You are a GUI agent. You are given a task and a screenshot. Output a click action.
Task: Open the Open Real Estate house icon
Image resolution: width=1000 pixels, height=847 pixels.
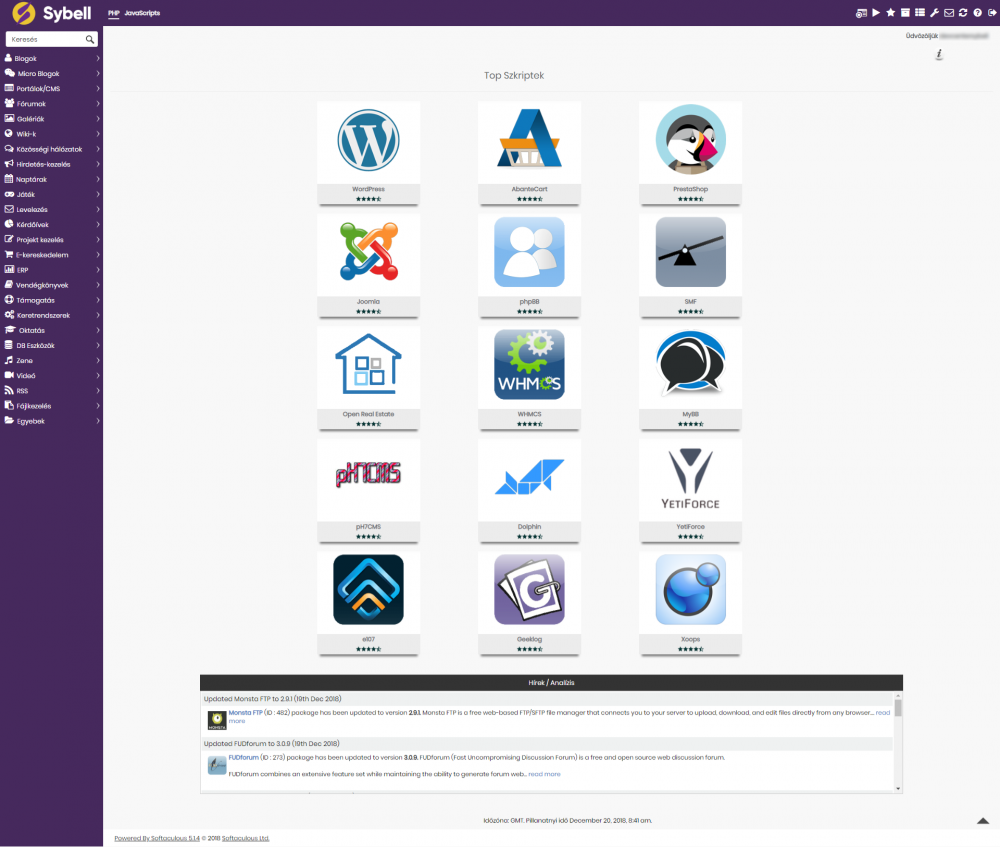369,364
